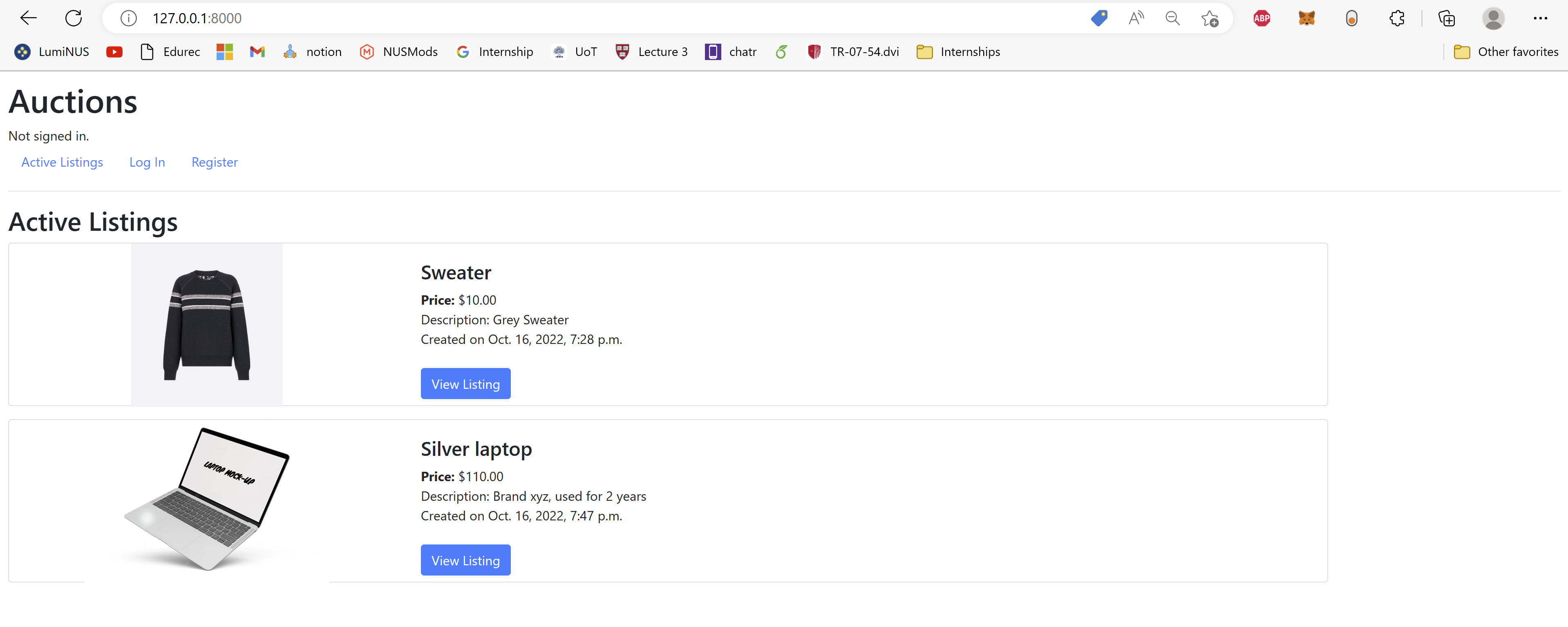The width and height of the screenshot is (1568, 627).
Task: Open the Extensions puzzle piece menu
Action: 1397,18
